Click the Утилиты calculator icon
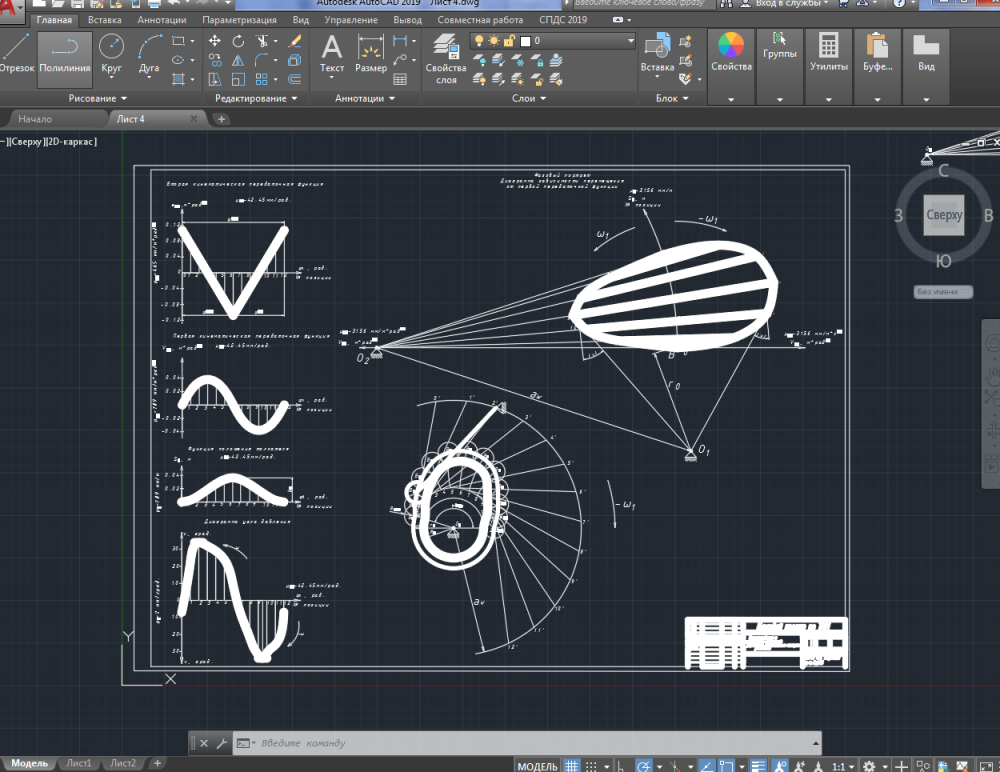The width and height of the screenshot is (1000, 772). (829, 55)
